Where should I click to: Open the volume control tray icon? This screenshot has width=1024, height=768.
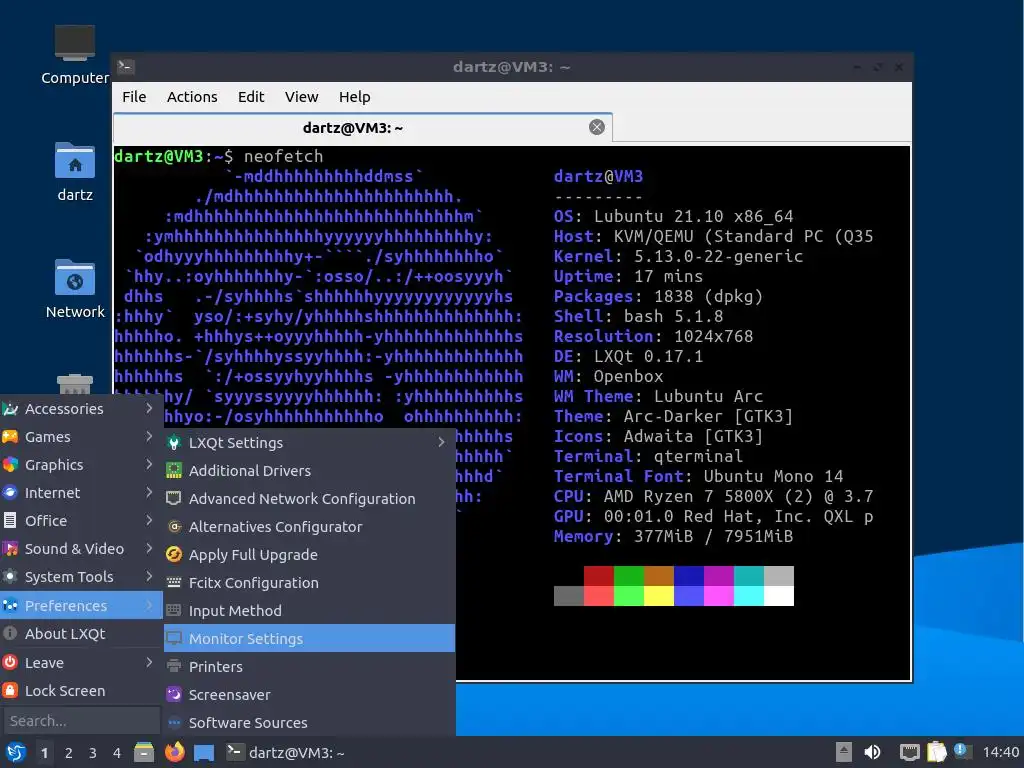(872, 752)
